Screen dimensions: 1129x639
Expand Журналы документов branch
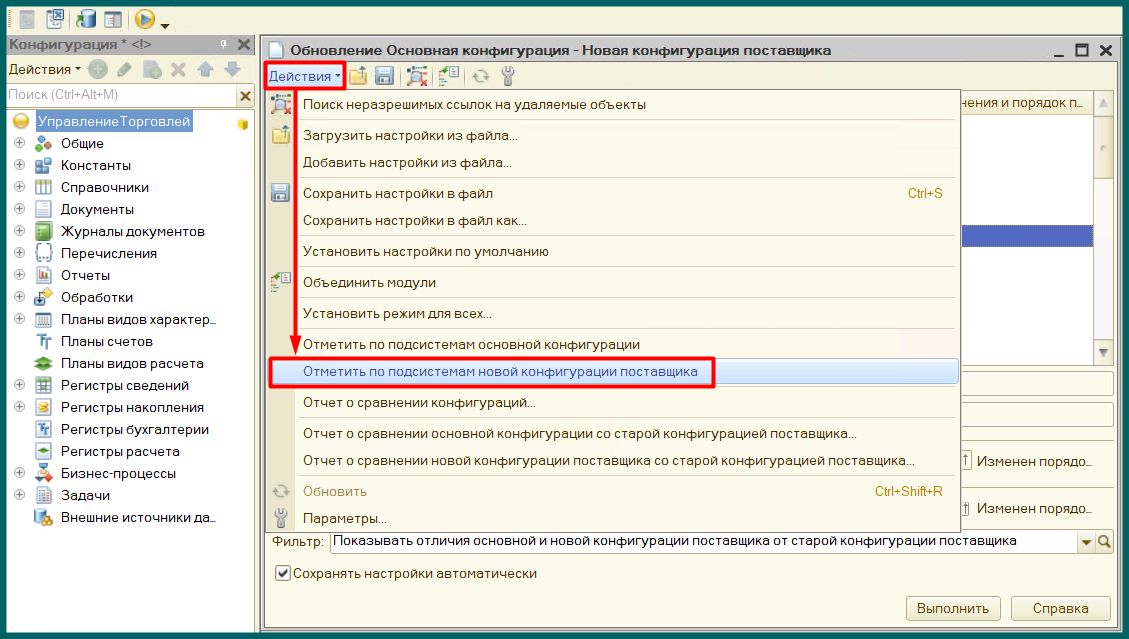click(x=19, y=231)
